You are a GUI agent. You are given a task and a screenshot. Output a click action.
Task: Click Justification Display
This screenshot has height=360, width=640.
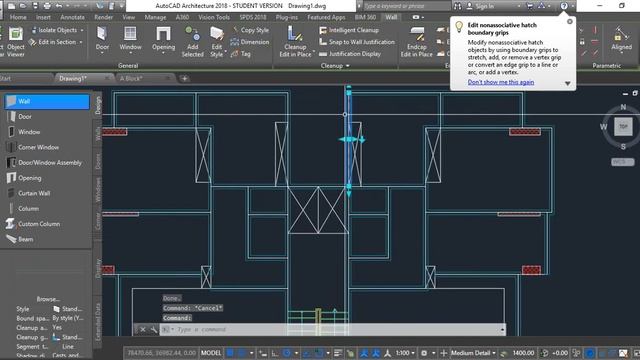pyautogui.click(x=350, y=53)
